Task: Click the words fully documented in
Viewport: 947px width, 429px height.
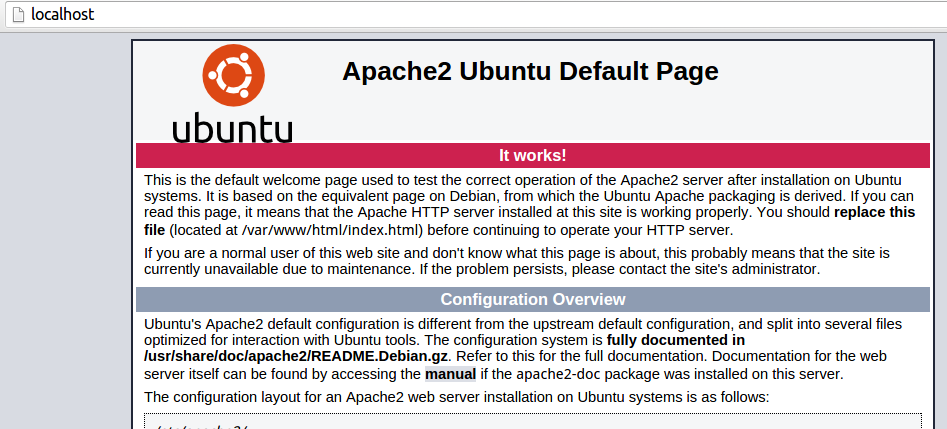Action: tap(675, 340)
